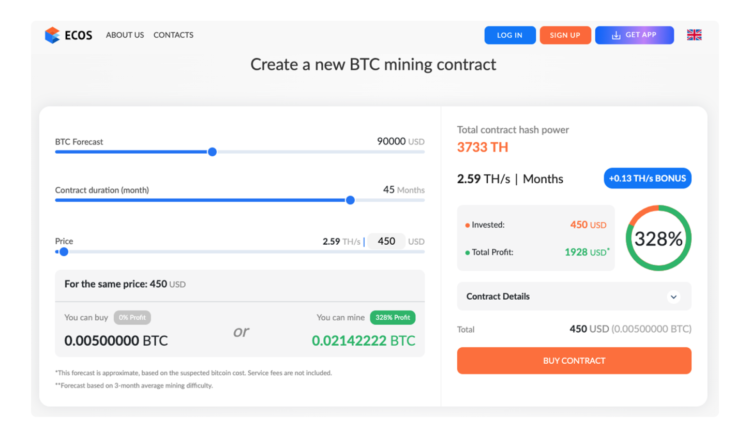Open the Contacts menu item
This screenshot has height=430, width=750.
click(x=174, y=35)
